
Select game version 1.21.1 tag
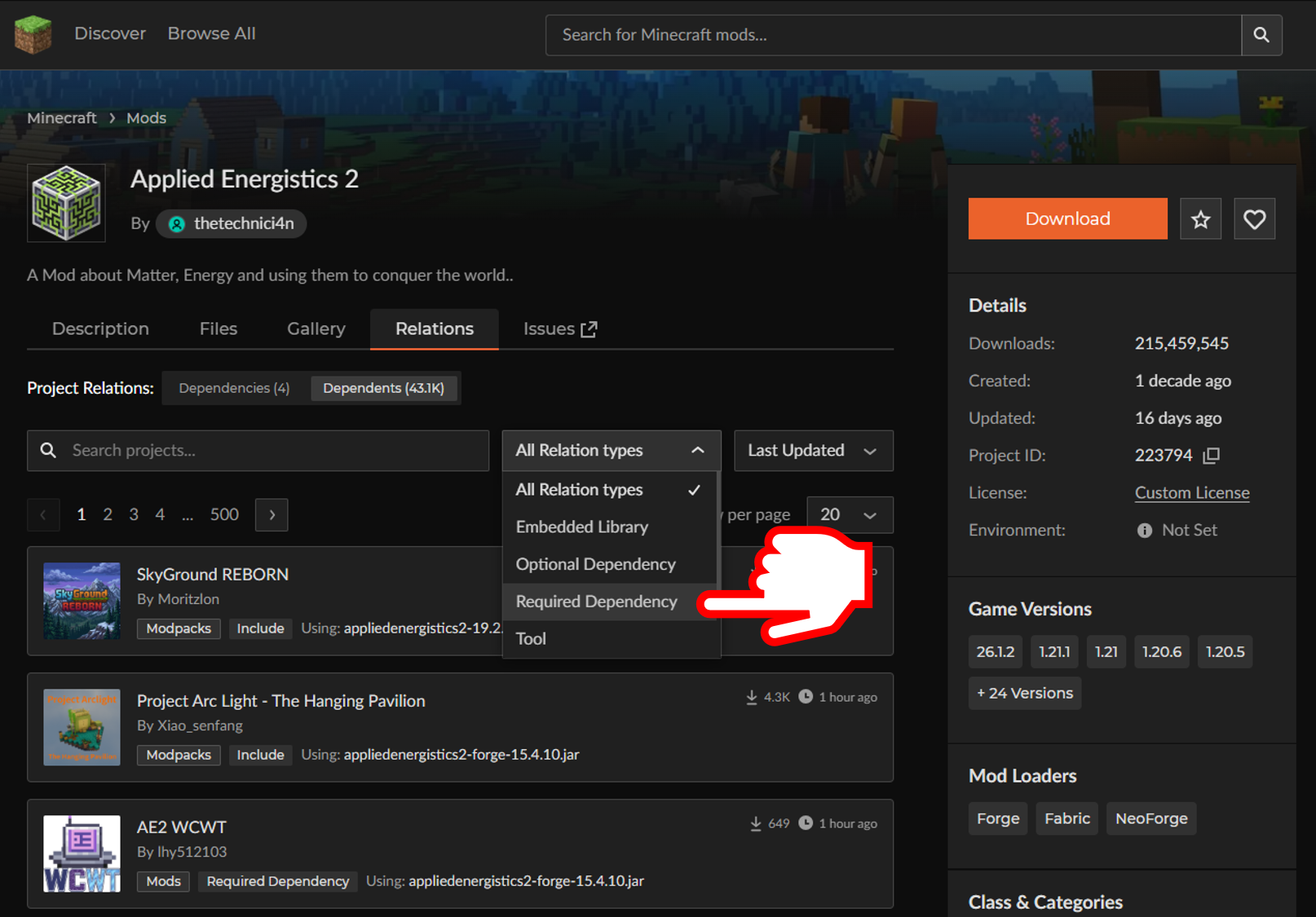click(1054, 652)
